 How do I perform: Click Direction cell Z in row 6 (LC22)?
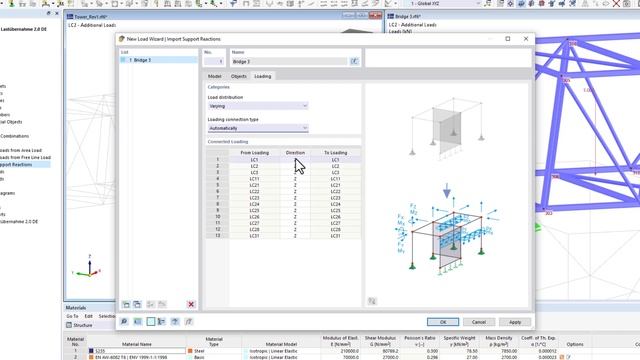(x=295, y=191)
